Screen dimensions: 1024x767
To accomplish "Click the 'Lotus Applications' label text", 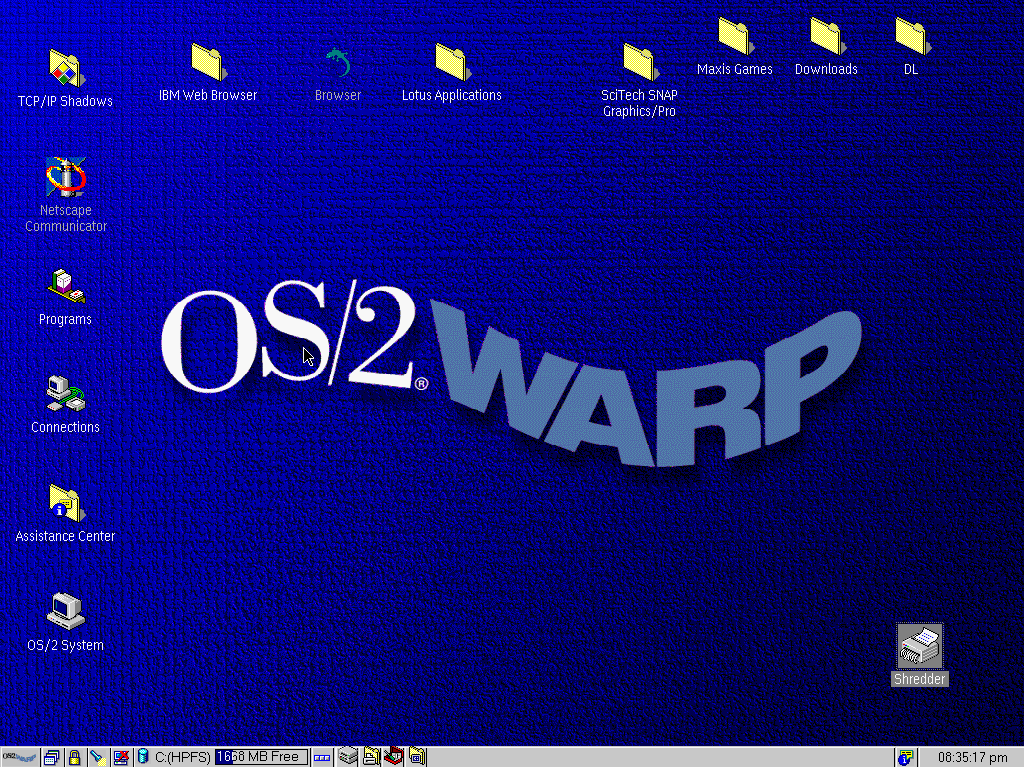I will tap(452, 95).
